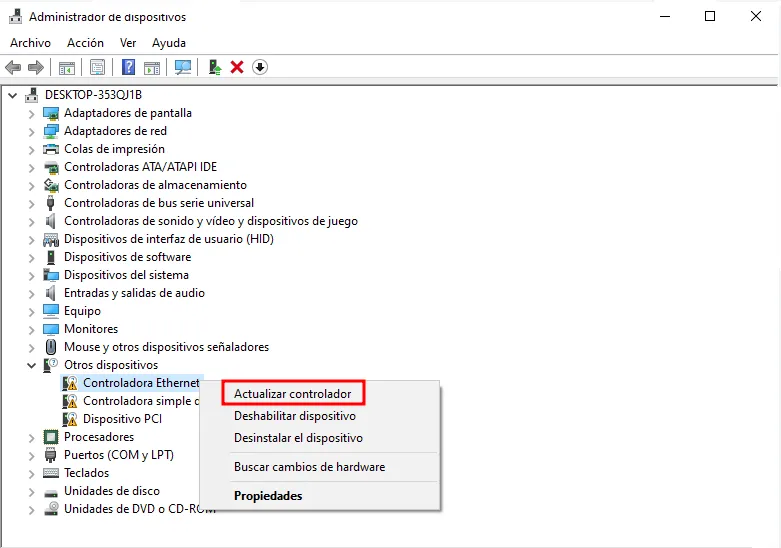Select the Equipo label
781x548 pixels.
[82, 311]
